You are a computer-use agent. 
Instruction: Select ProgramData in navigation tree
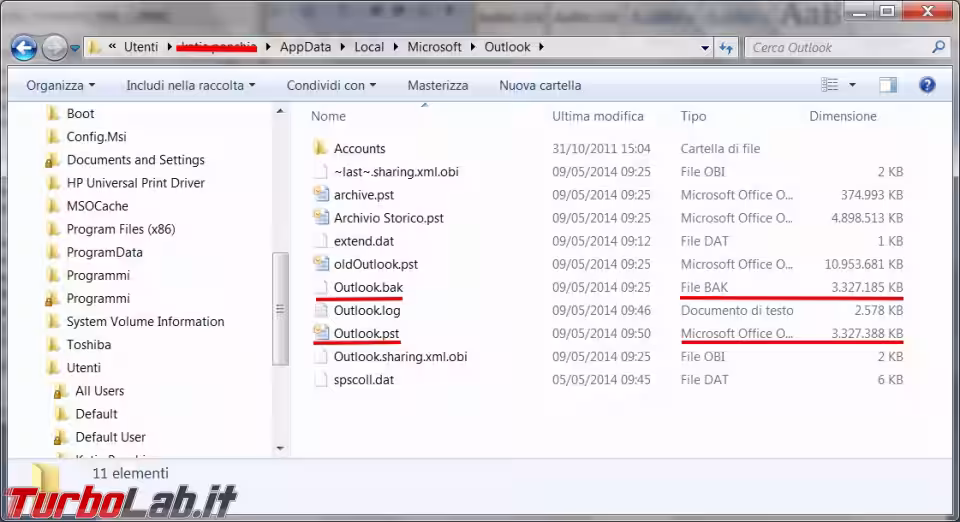coord(104,253)
